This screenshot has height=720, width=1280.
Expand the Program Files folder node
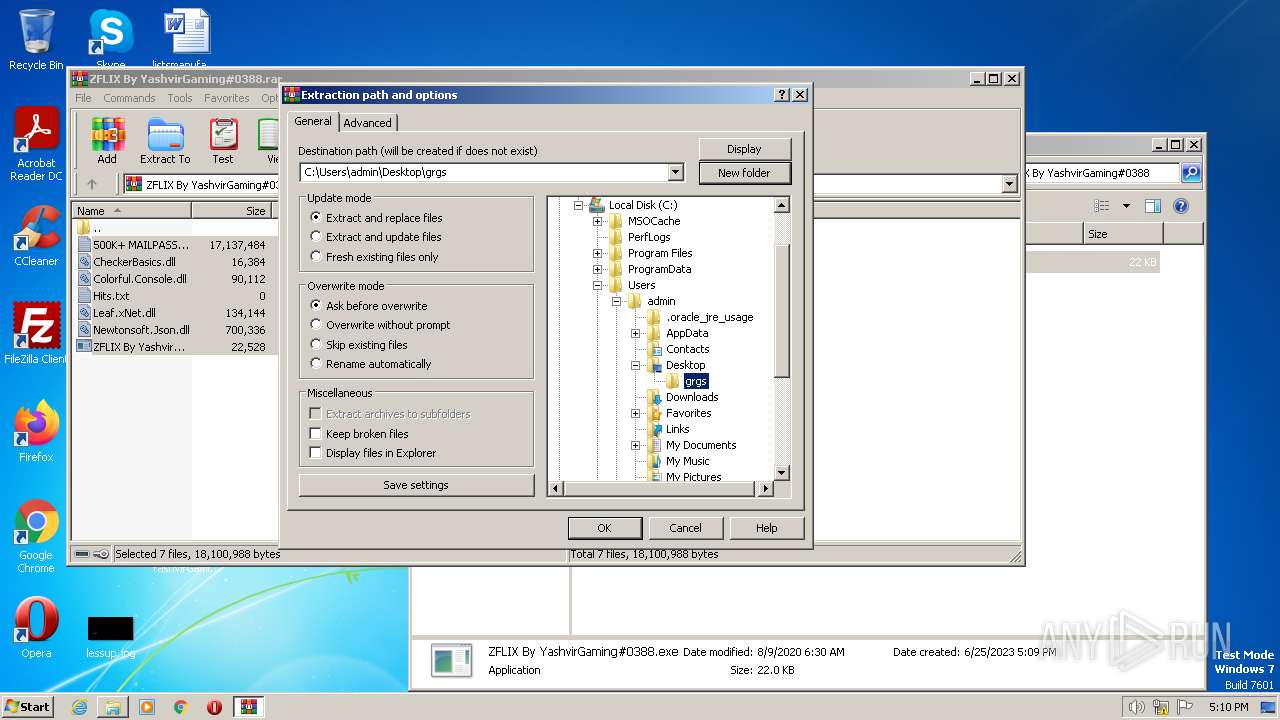coord(597,253)
